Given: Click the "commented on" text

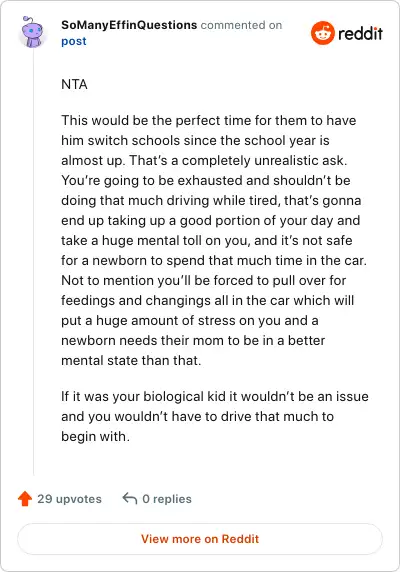Looking at the screenshot, I should [241, 25].
